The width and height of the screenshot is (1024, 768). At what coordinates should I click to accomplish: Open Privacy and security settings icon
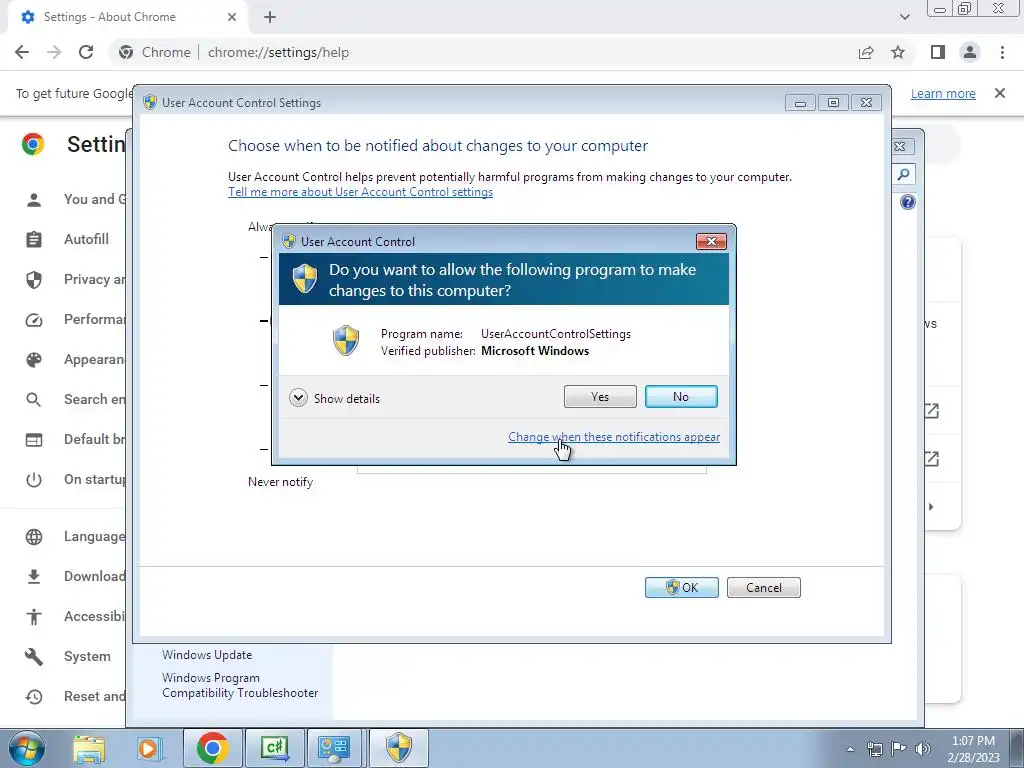[34, 280]
